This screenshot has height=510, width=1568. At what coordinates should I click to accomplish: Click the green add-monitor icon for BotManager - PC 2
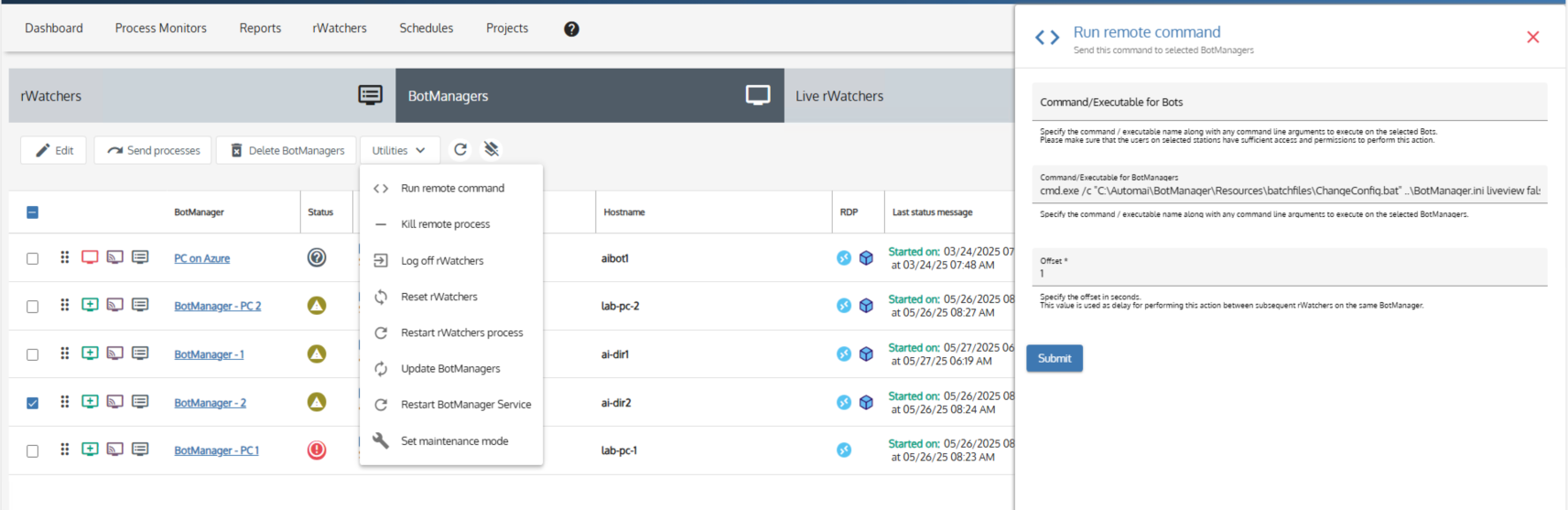coord(90,305)
